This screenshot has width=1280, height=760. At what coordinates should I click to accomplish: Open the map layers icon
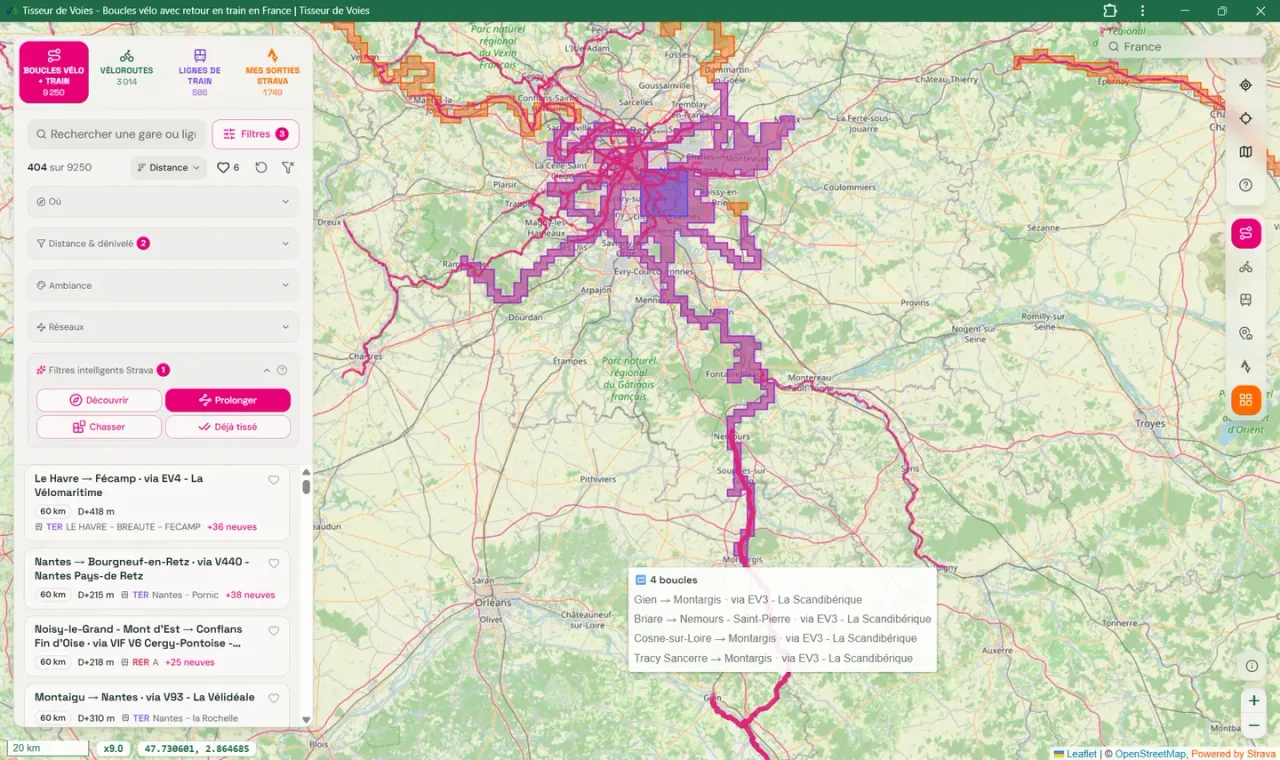click(1245, 152)
